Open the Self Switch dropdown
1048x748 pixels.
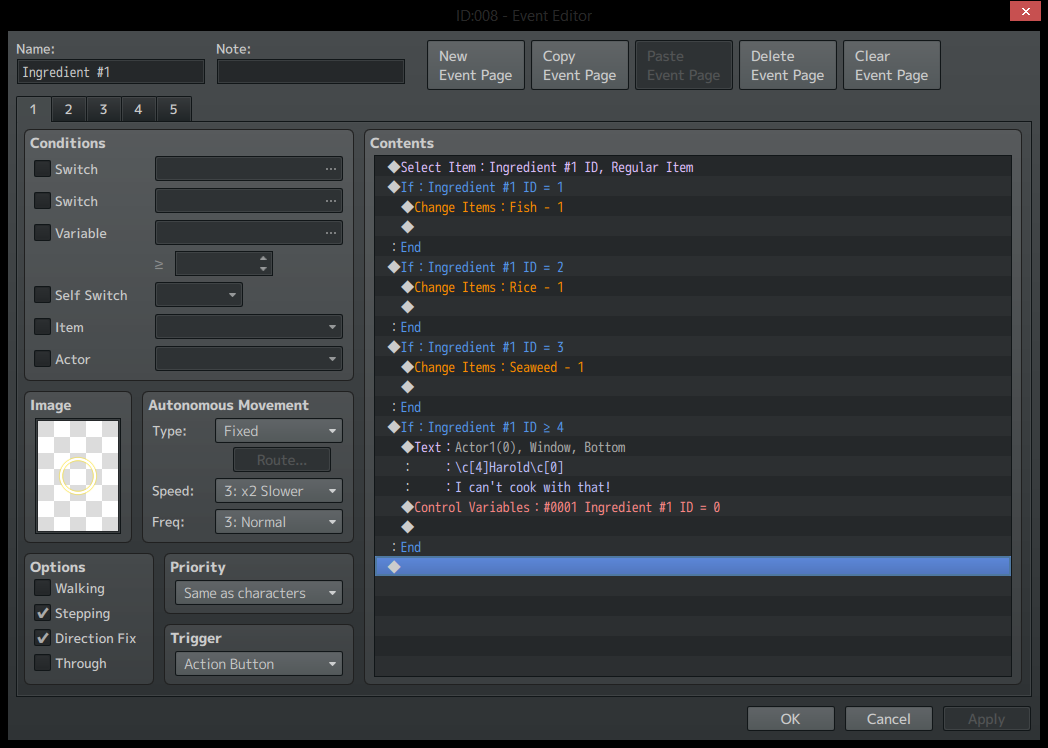pos(199,295)
